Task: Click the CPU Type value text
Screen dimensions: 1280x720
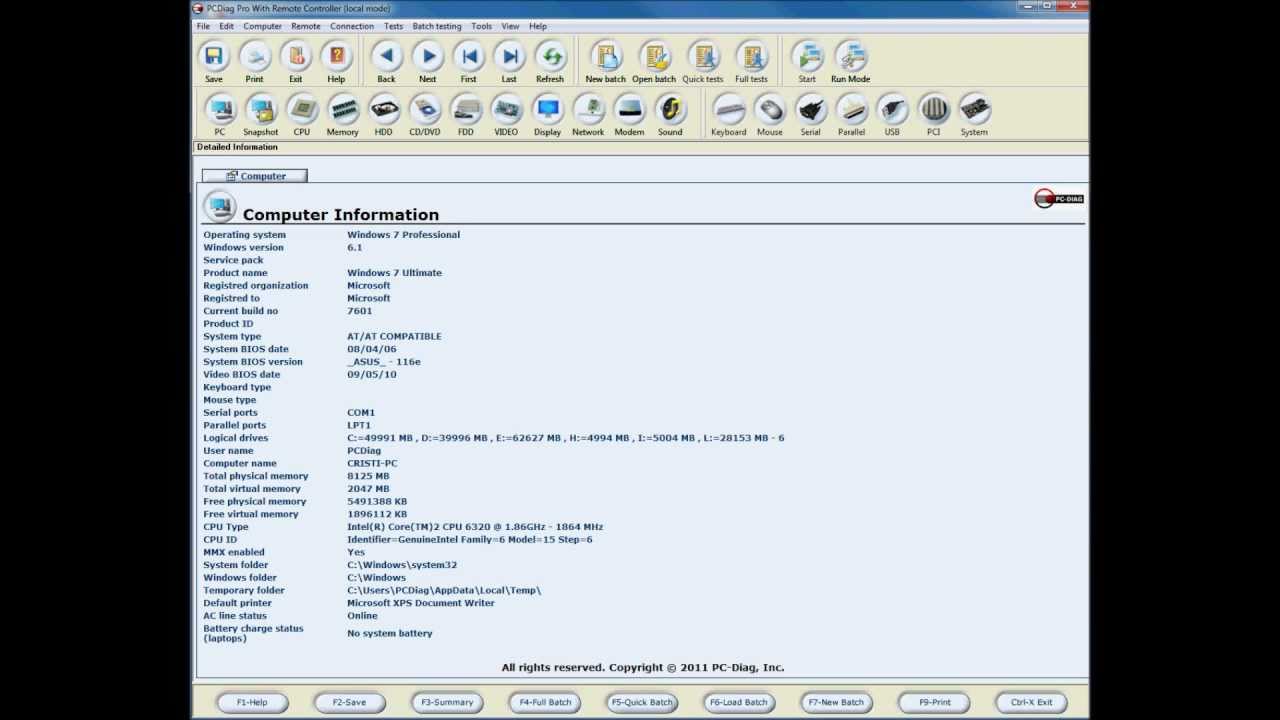Action: (475, 527)
